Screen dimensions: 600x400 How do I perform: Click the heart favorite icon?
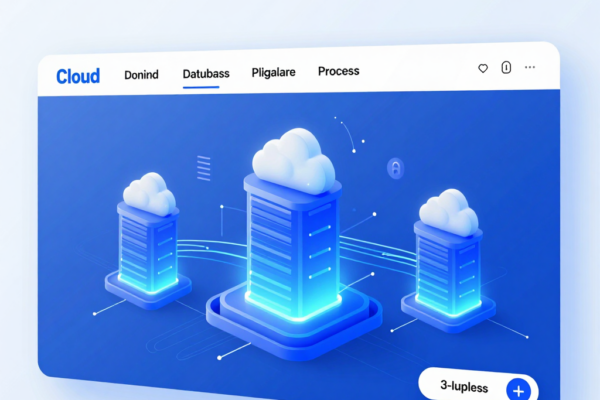483,69
